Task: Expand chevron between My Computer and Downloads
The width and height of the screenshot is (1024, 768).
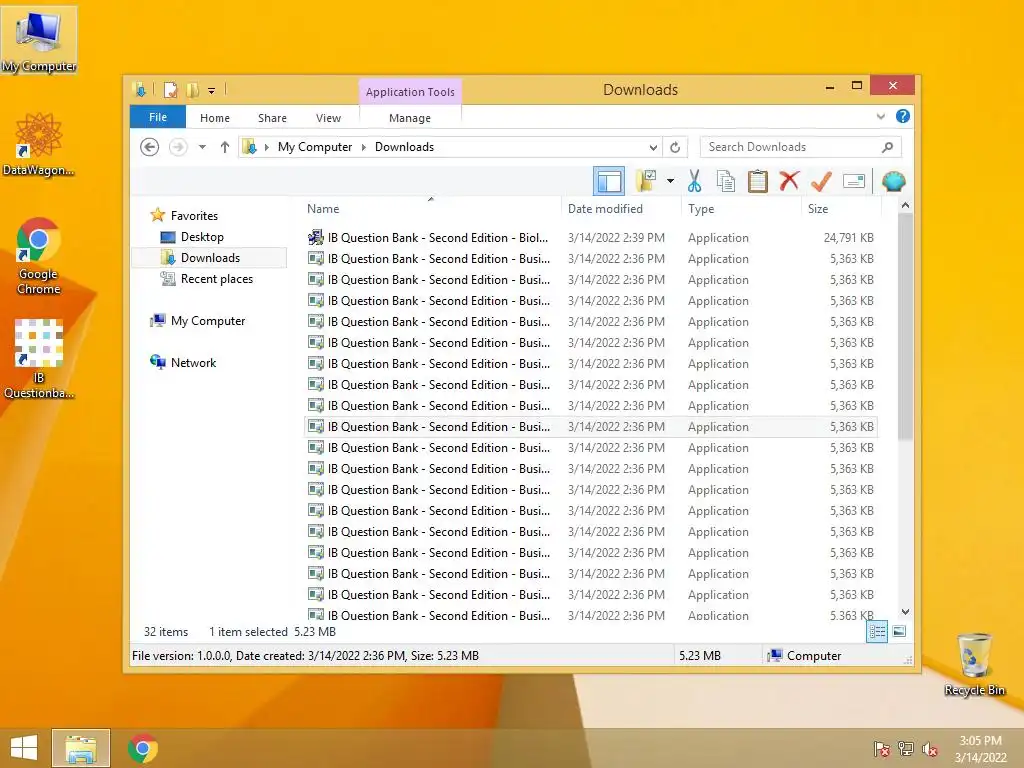Action: click(x=364, y=147)
